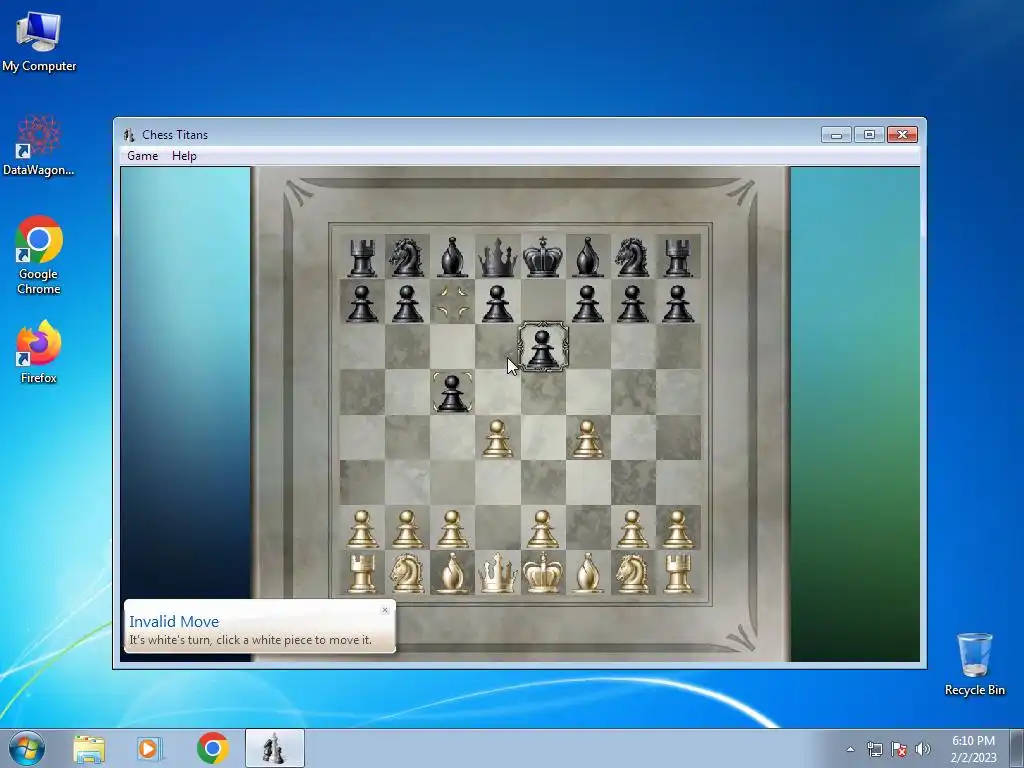Select the white queen
This screenshot has height=768, width=1024.
tap(498, 573)
